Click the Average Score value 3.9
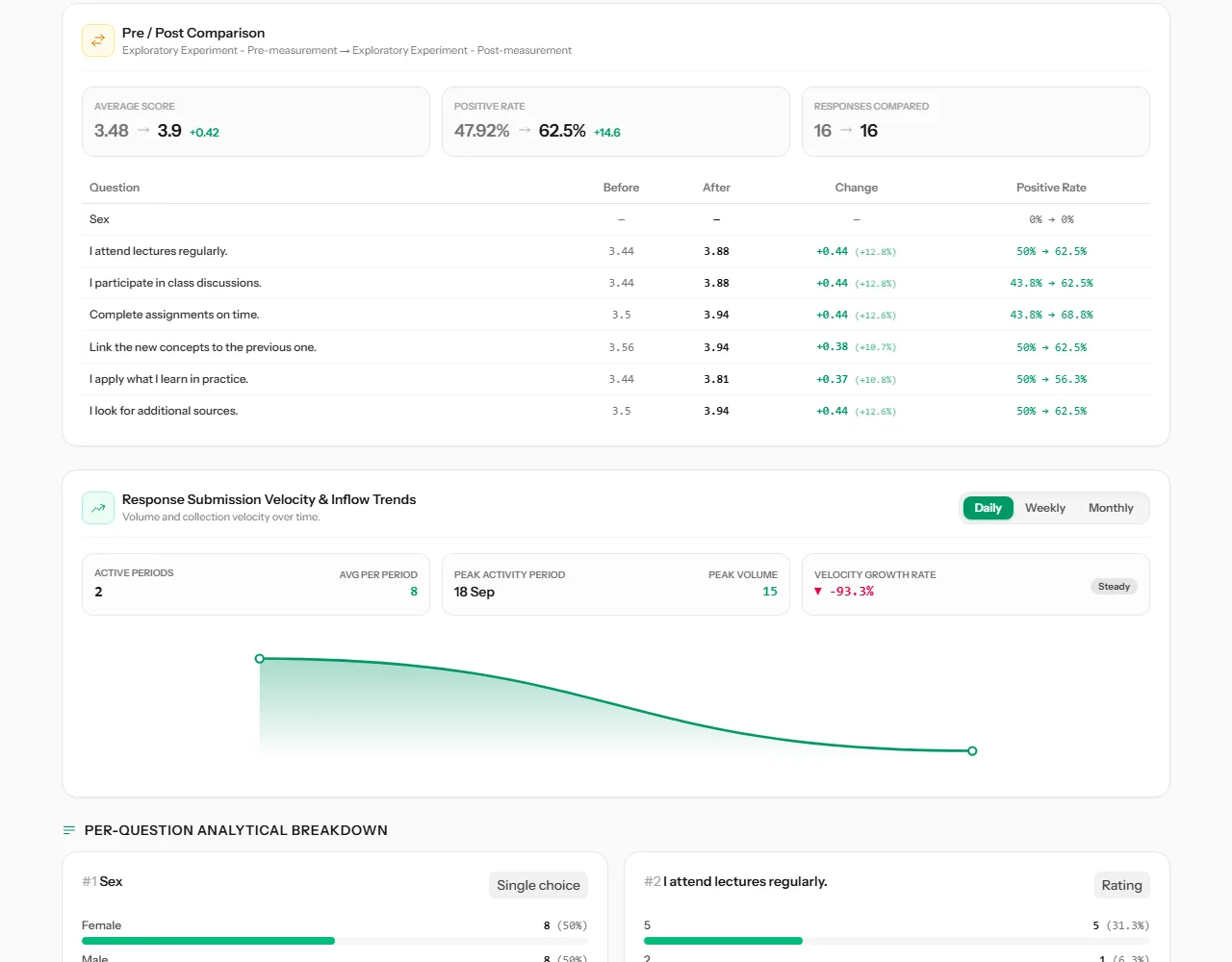 169,131
